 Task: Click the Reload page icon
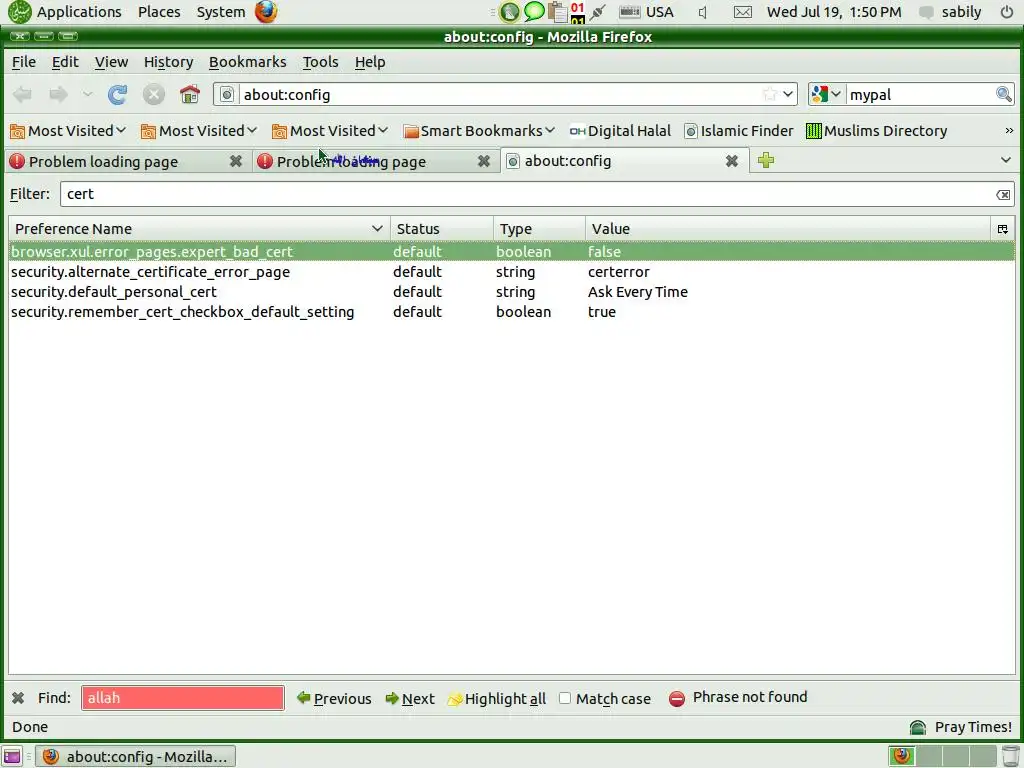tap(118, 95)
